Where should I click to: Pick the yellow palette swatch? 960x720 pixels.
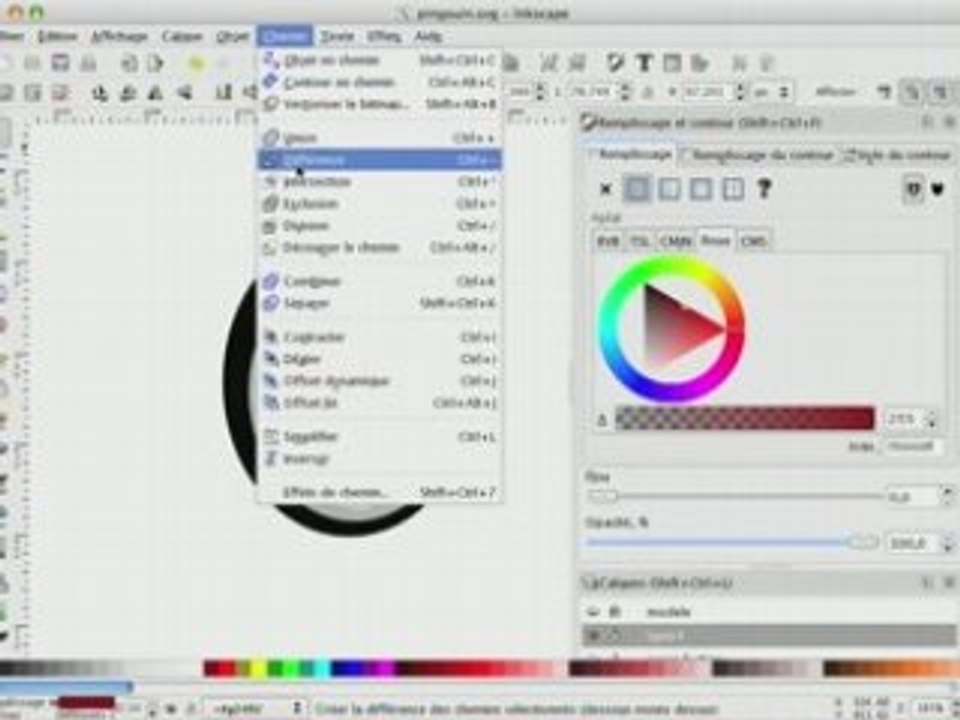tap(258, 669)
